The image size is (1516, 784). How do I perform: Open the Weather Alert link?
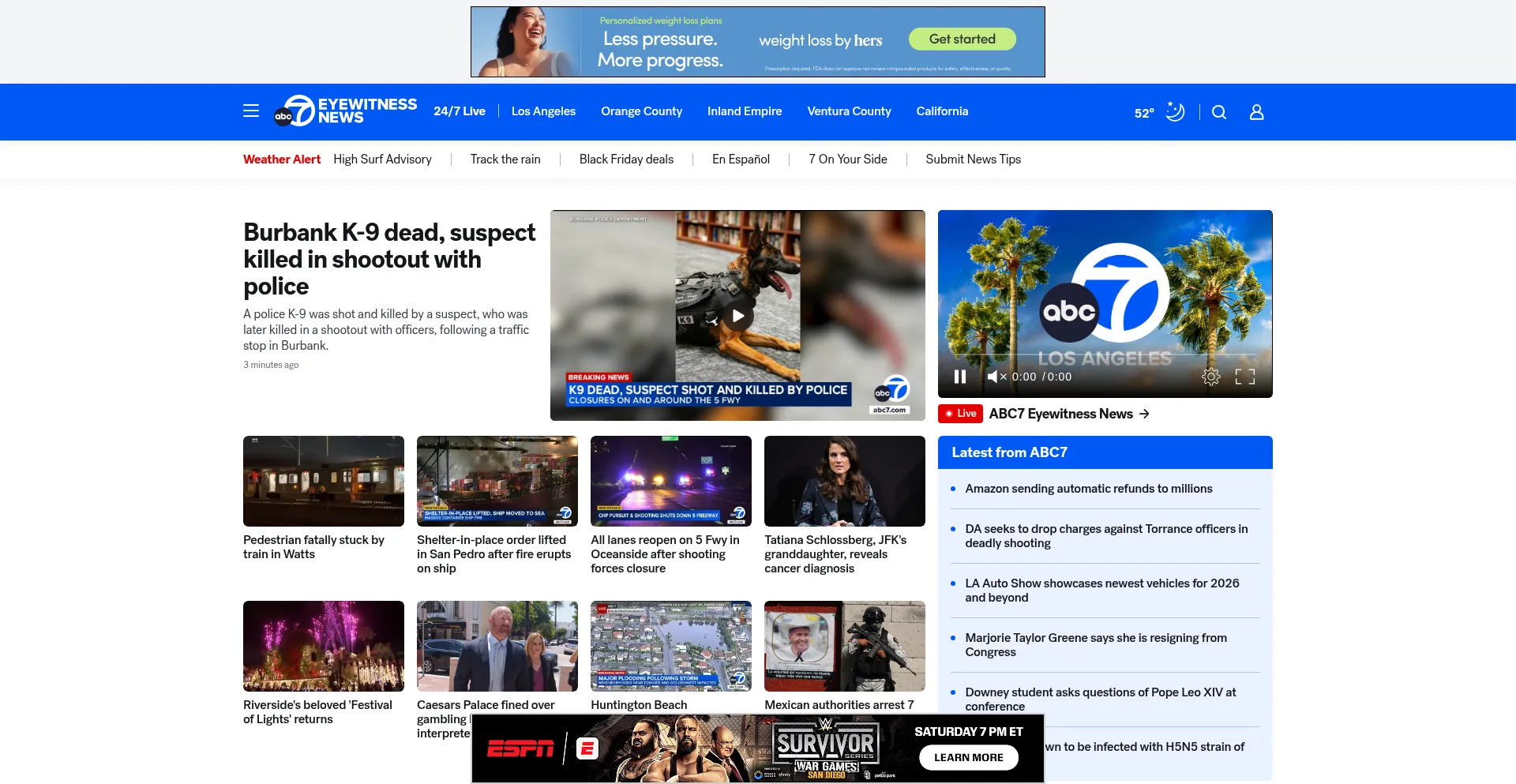(x=281, y=159)
